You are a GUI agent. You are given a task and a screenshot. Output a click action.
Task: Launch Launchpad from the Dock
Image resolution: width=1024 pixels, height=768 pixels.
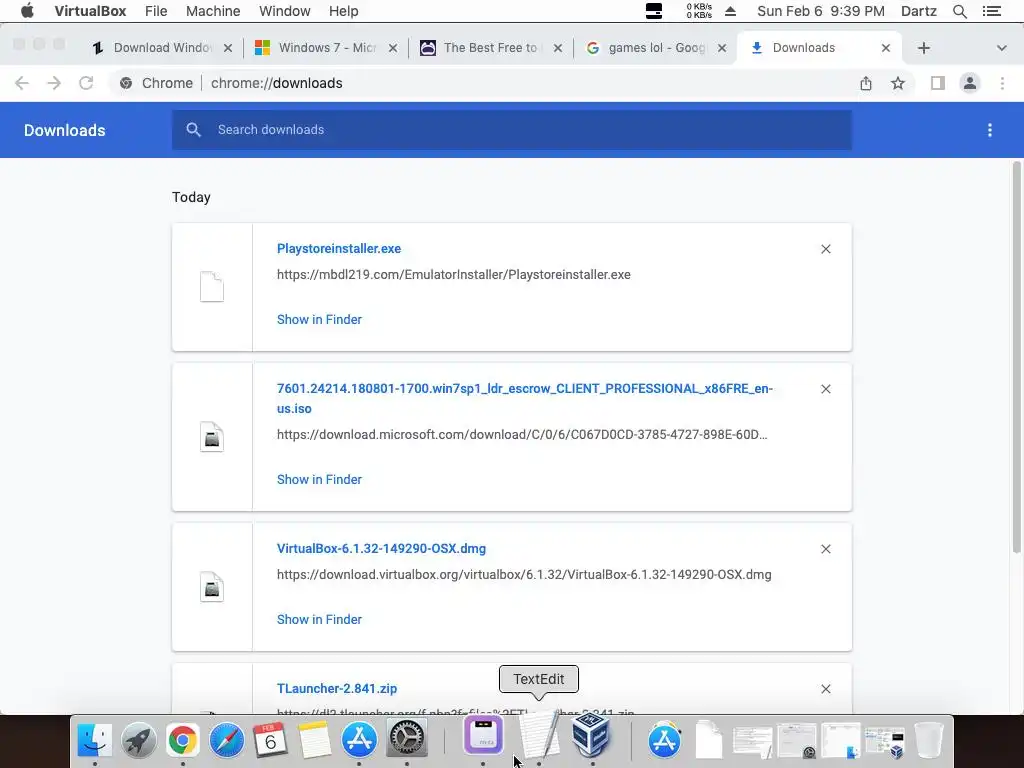[138, 740]
